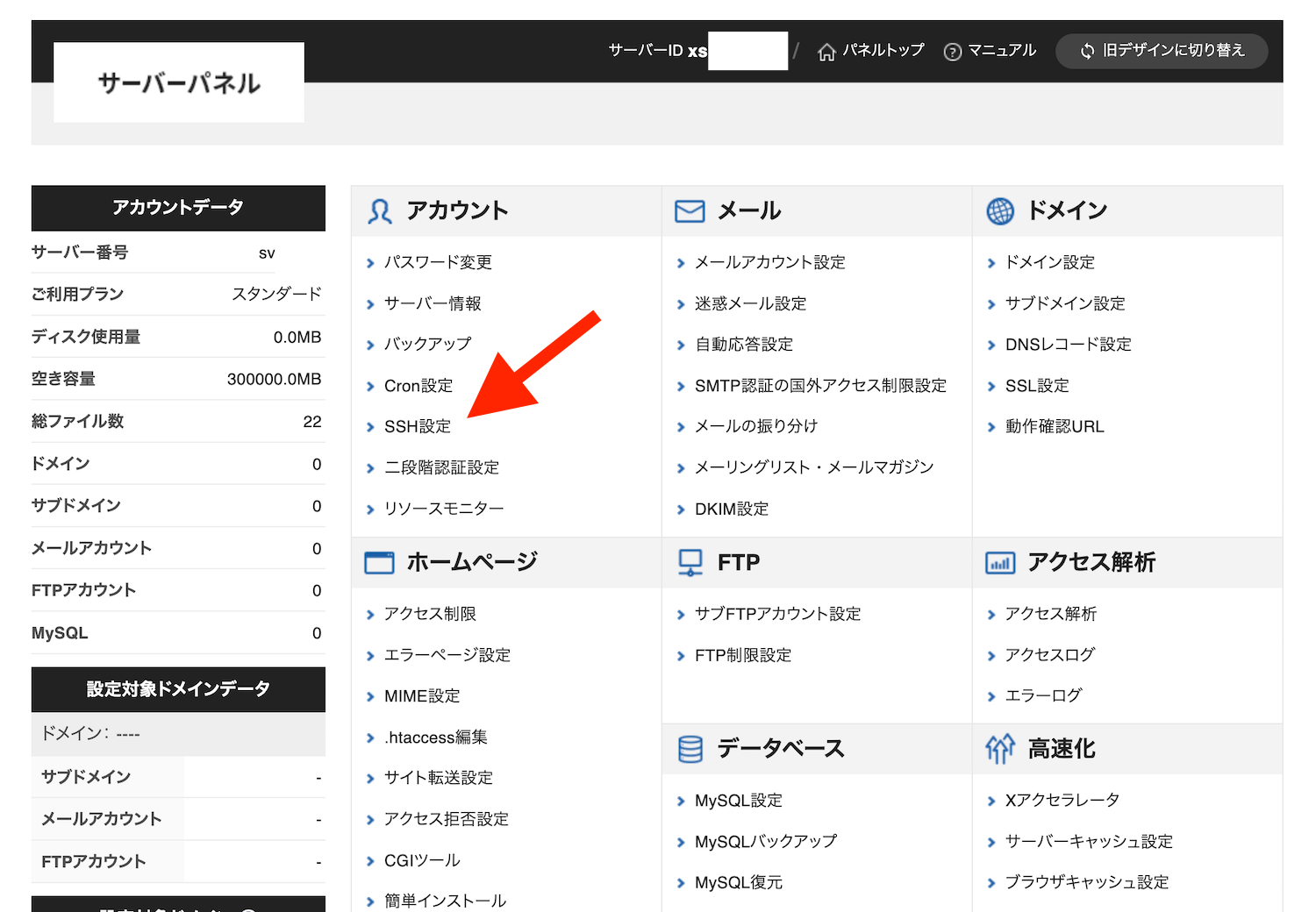Click the question mark icon beside マニュアル
This screenshot has height=912, width=1316.
953,52
